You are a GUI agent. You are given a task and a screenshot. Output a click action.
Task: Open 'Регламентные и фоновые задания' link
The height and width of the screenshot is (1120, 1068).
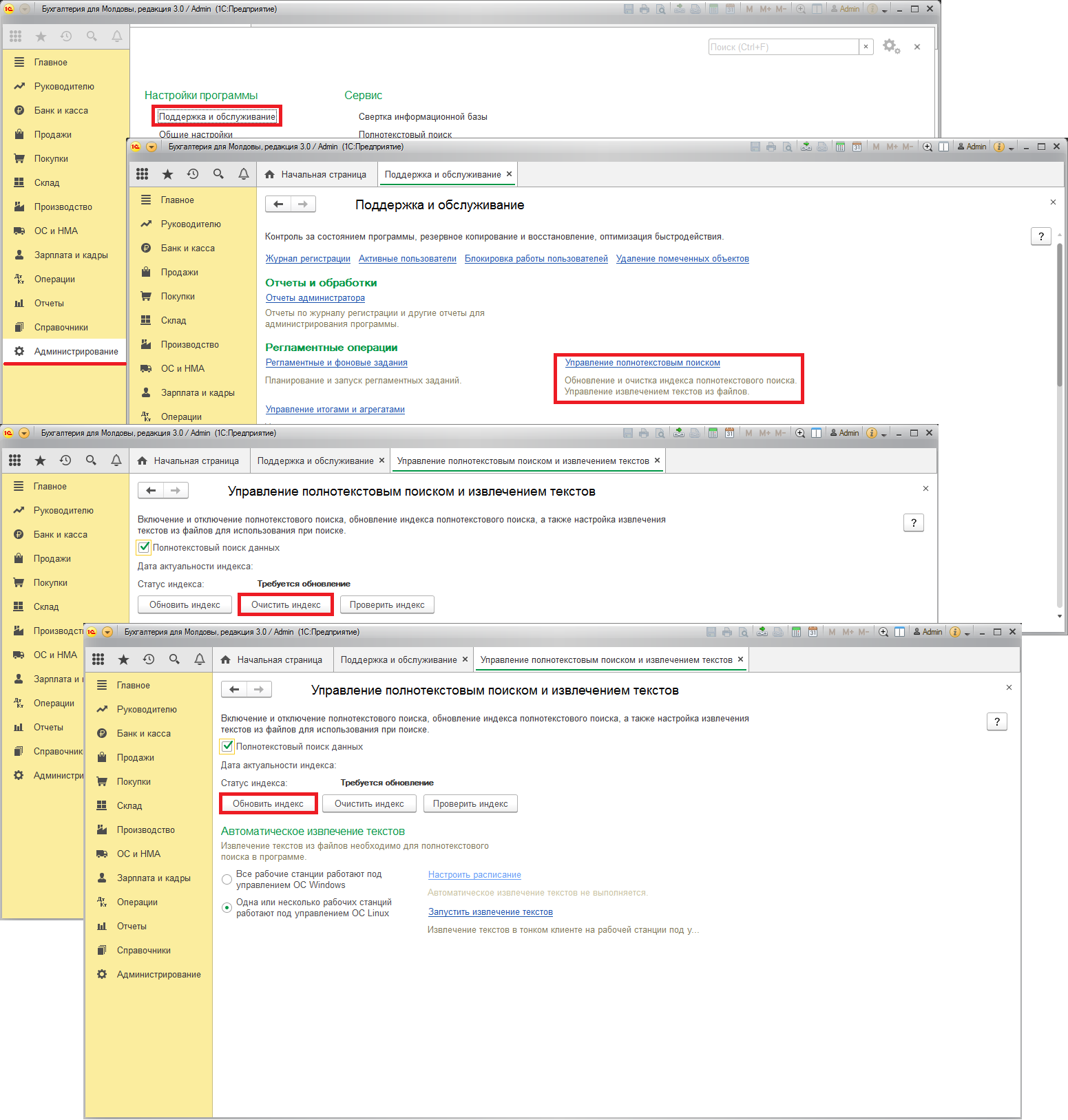coord(337,363)
